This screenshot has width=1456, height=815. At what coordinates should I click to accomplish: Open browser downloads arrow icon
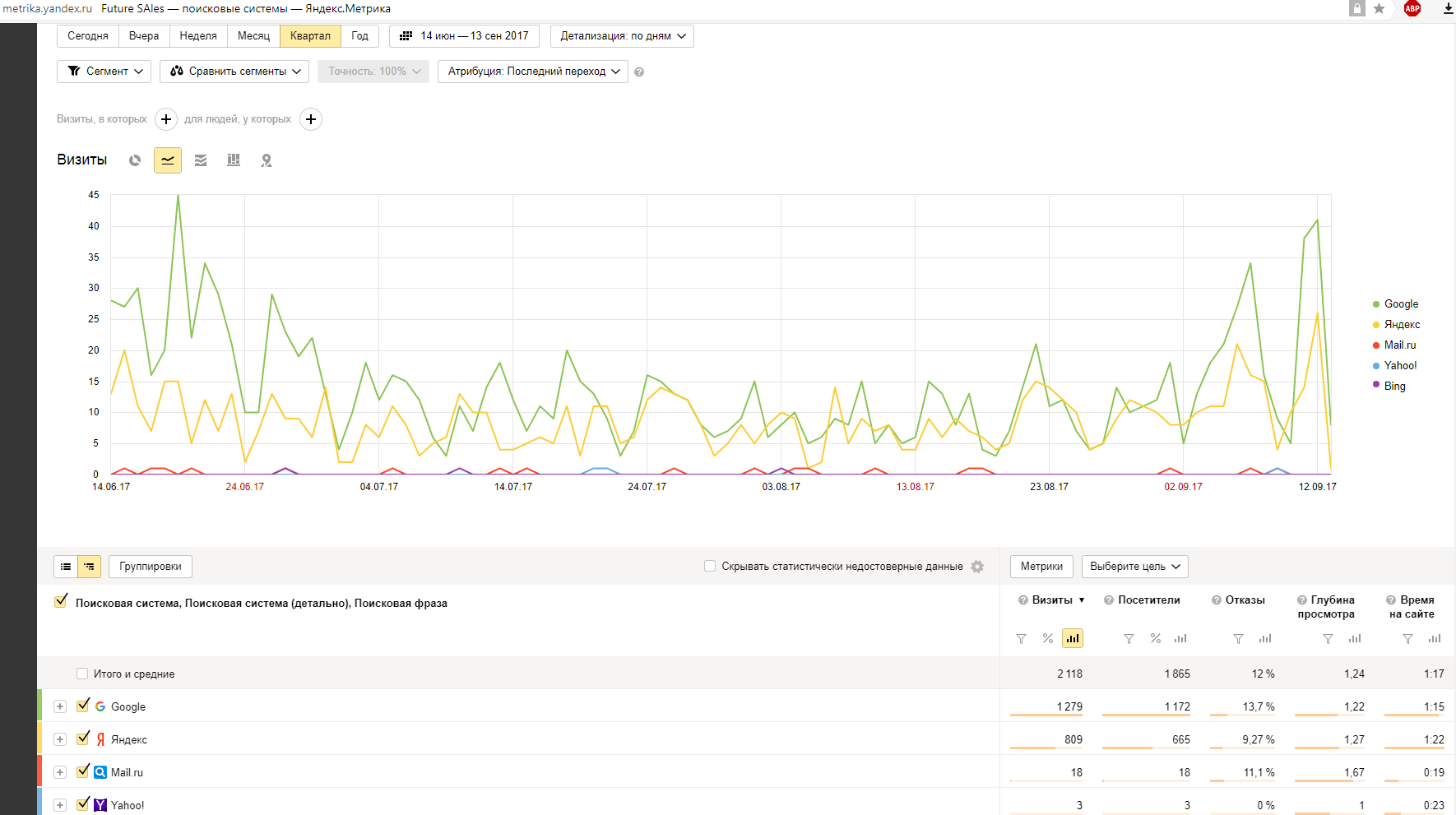(1449, 8)
